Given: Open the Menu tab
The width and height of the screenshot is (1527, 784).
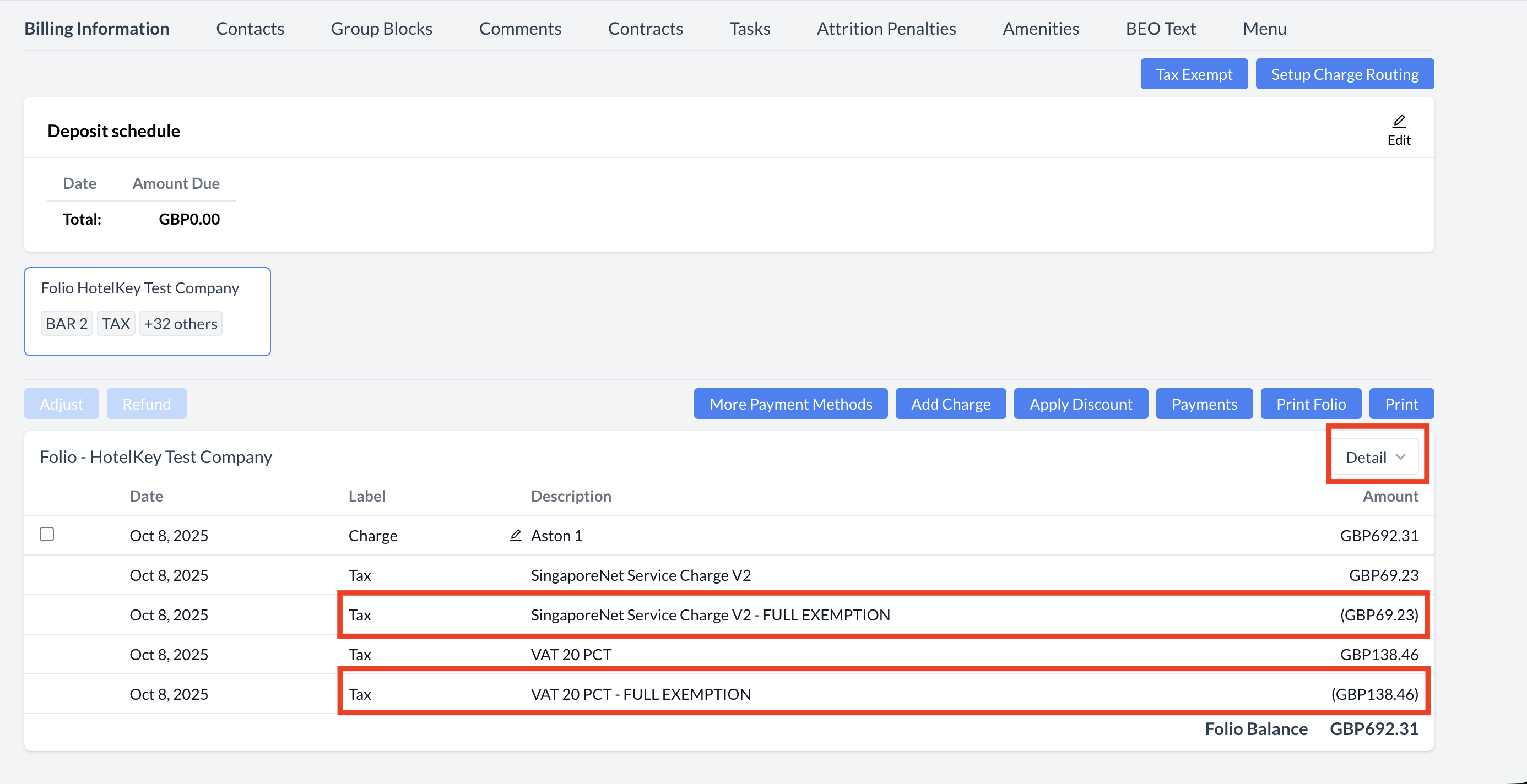Looking at the screenshot, I should tap(1264, 29).
